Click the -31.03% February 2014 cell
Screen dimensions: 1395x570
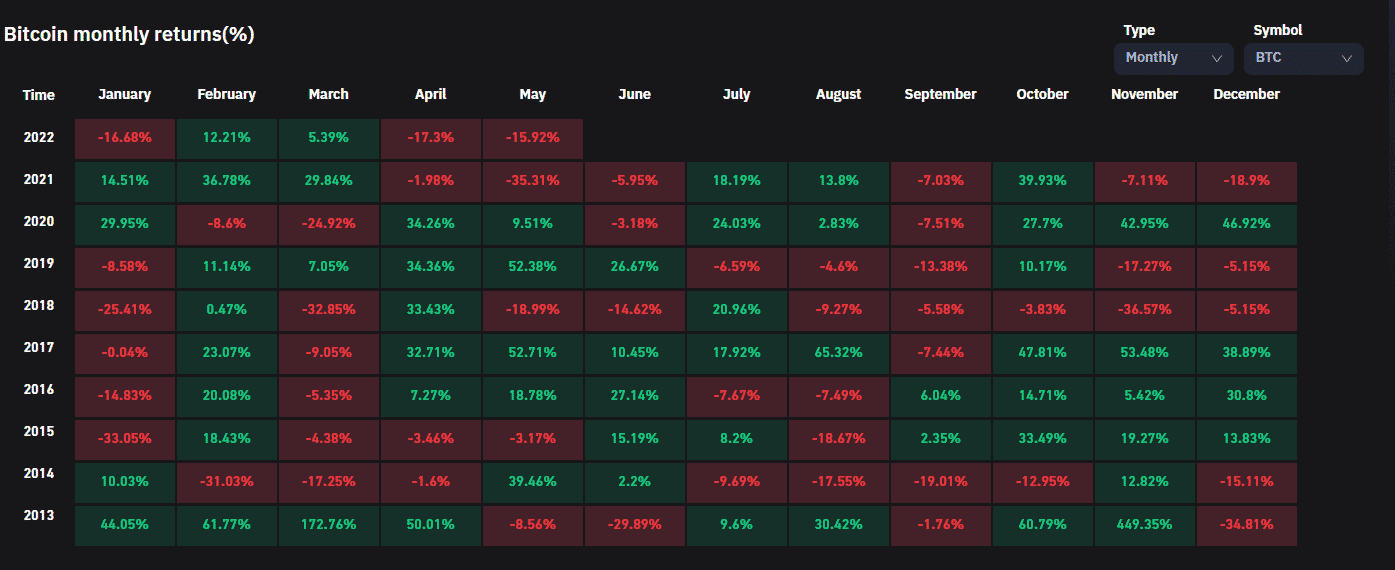click(226, 481)
